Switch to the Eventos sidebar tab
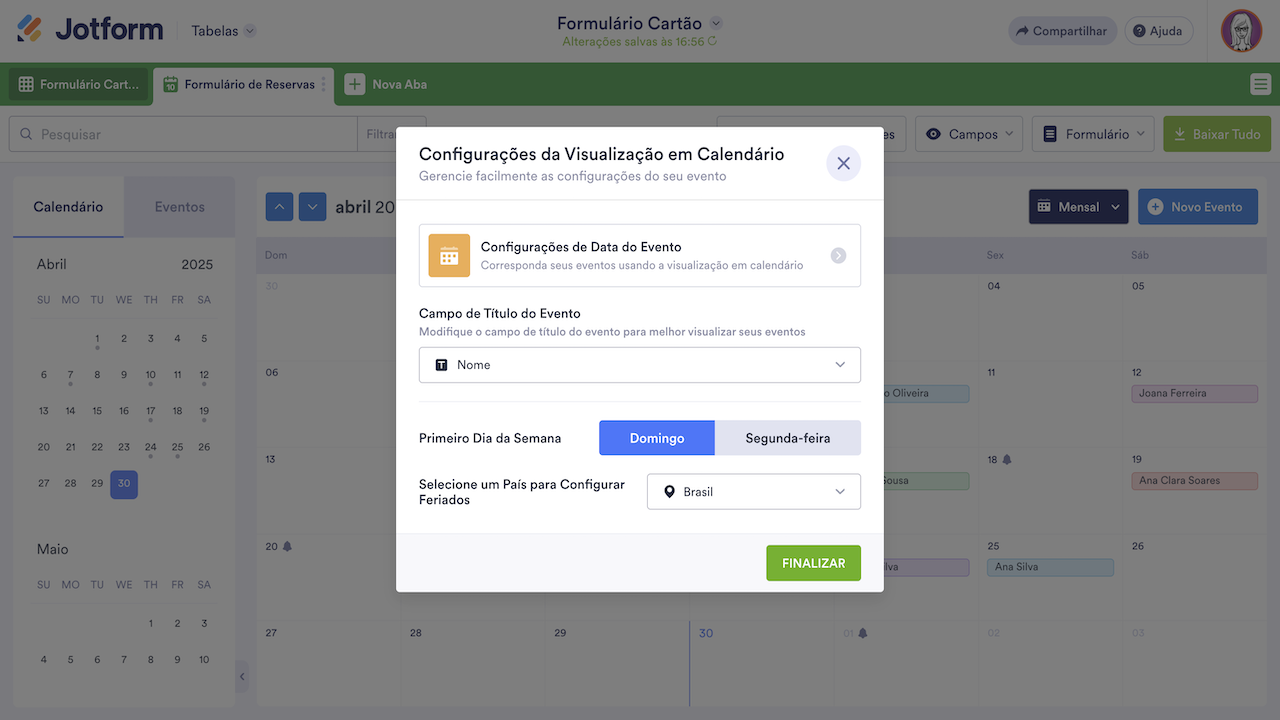Viewport: 1280px width, 720px height. point(179,207)
